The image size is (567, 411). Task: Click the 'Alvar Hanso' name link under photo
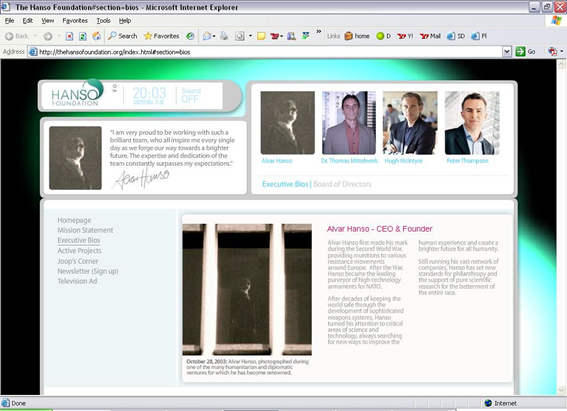click(x=277, y=161)
